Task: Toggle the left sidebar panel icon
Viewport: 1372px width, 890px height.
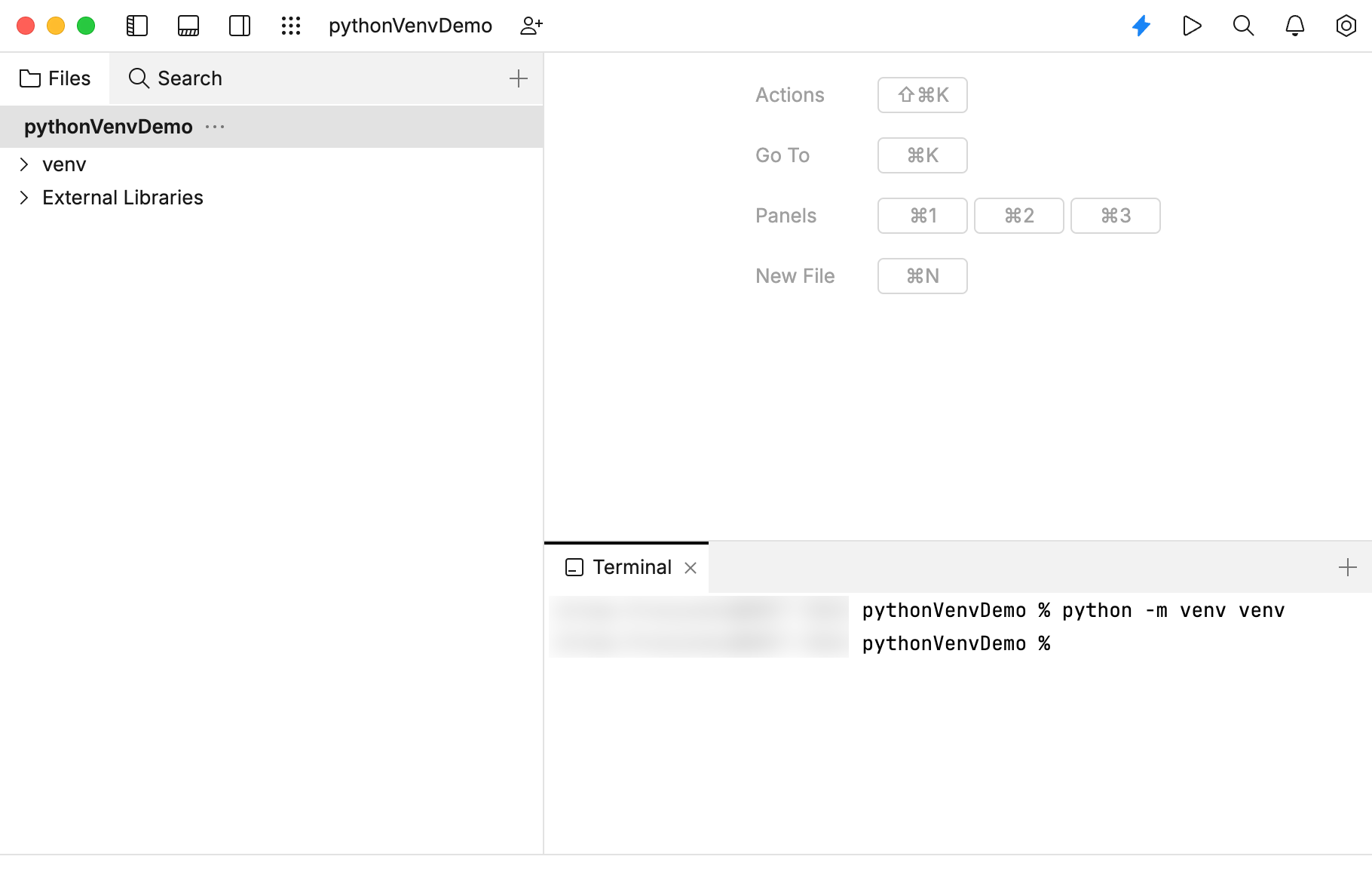Action: (x=137, y=26)
